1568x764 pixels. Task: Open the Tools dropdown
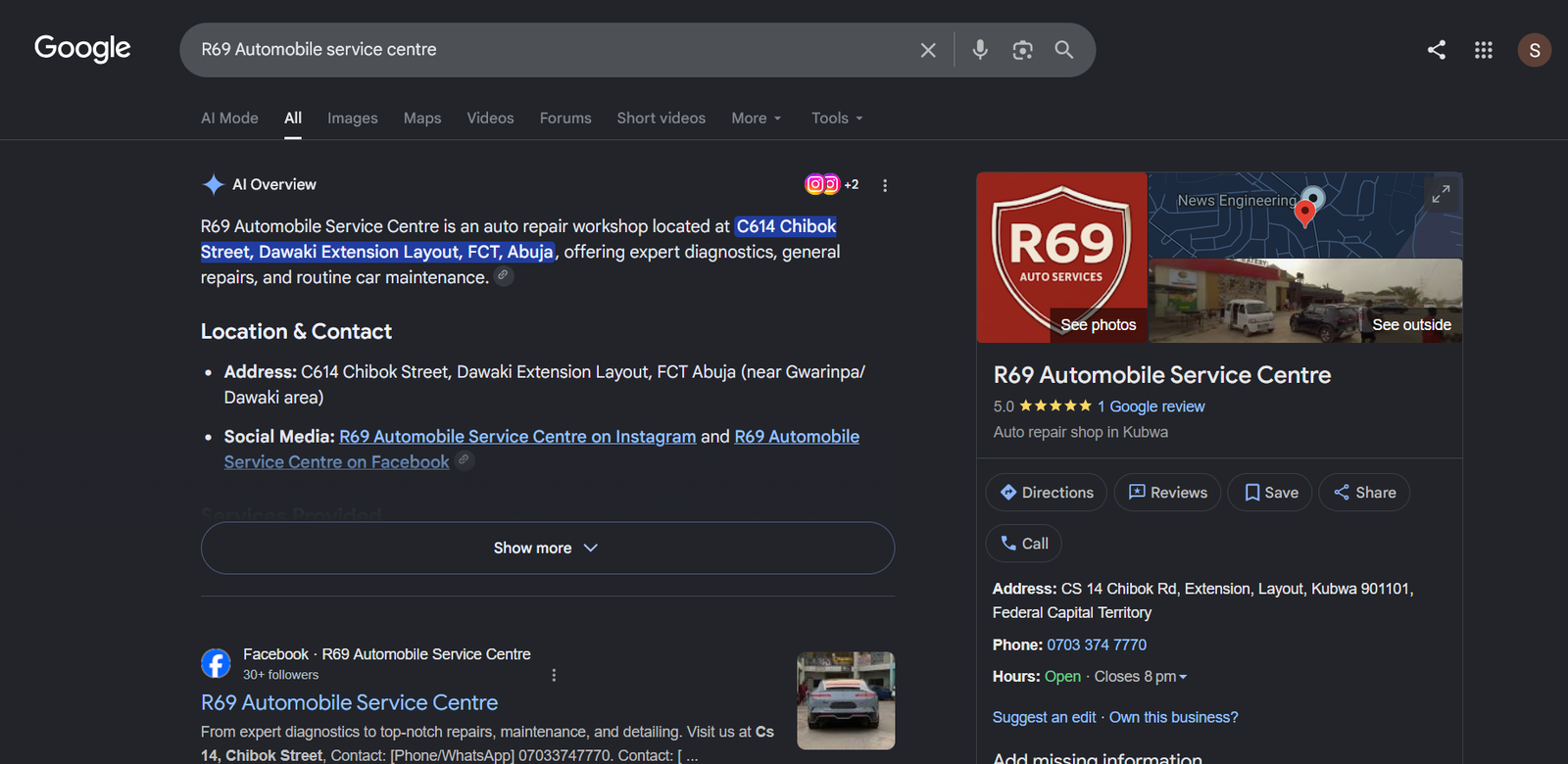click(837, 119)
